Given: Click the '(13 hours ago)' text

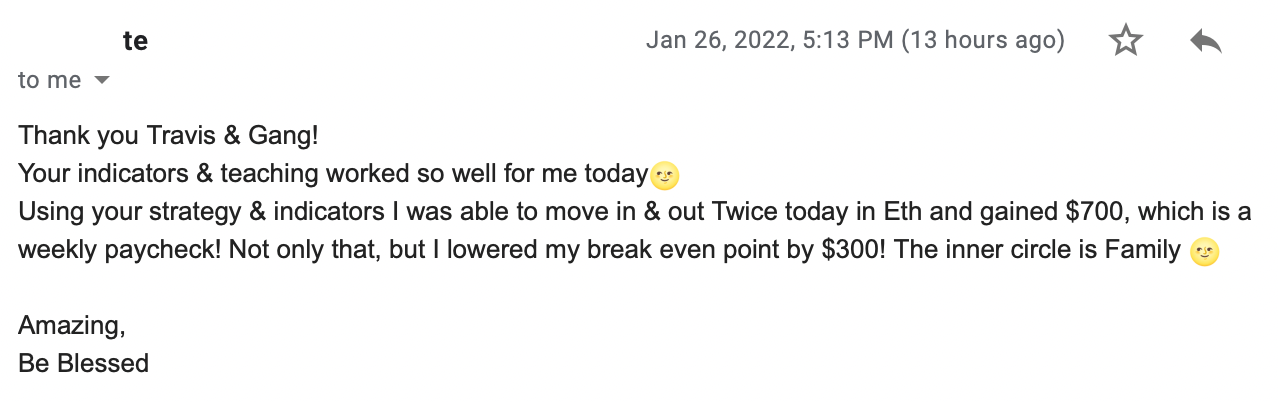Looking at the screenshot, I should coord(983,40).
